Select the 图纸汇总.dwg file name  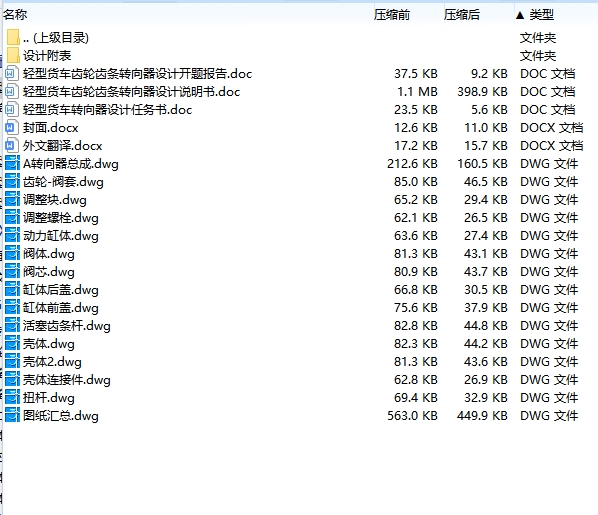click(x=61, y=415)
